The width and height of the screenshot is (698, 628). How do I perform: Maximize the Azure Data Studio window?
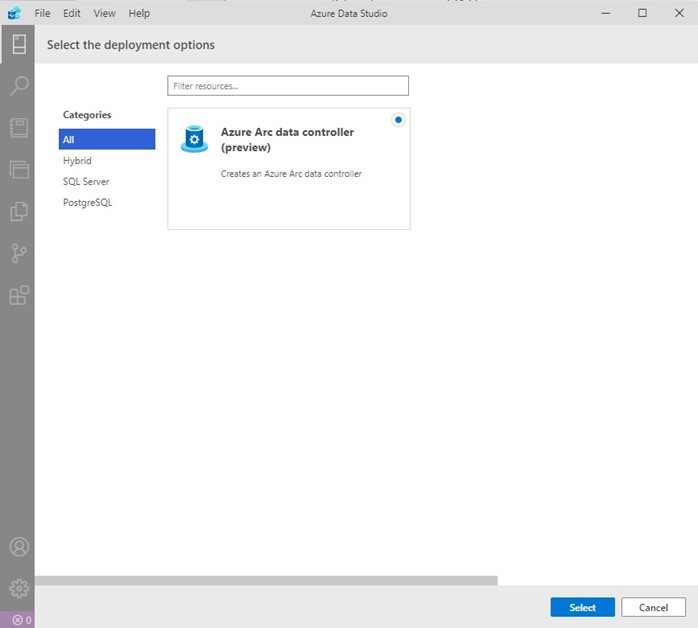[x=642, y=13]
